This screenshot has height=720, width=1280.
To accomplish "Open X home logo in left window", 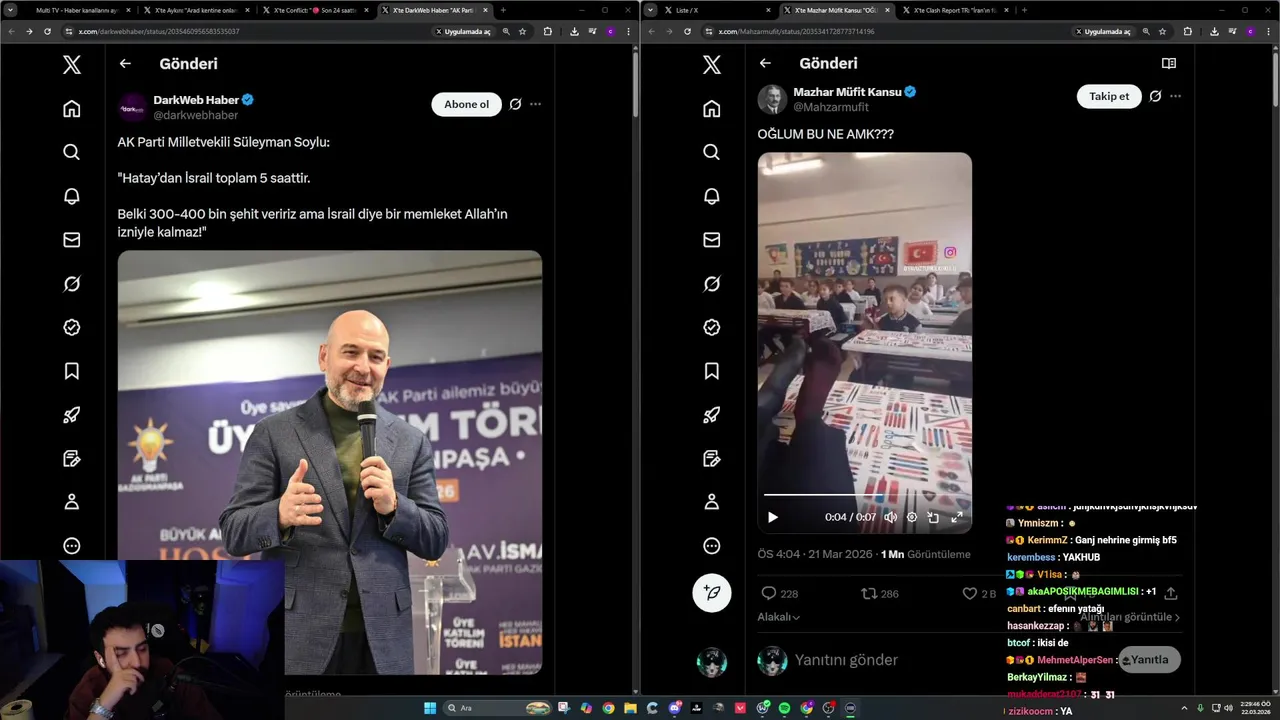I will (71, 65).
